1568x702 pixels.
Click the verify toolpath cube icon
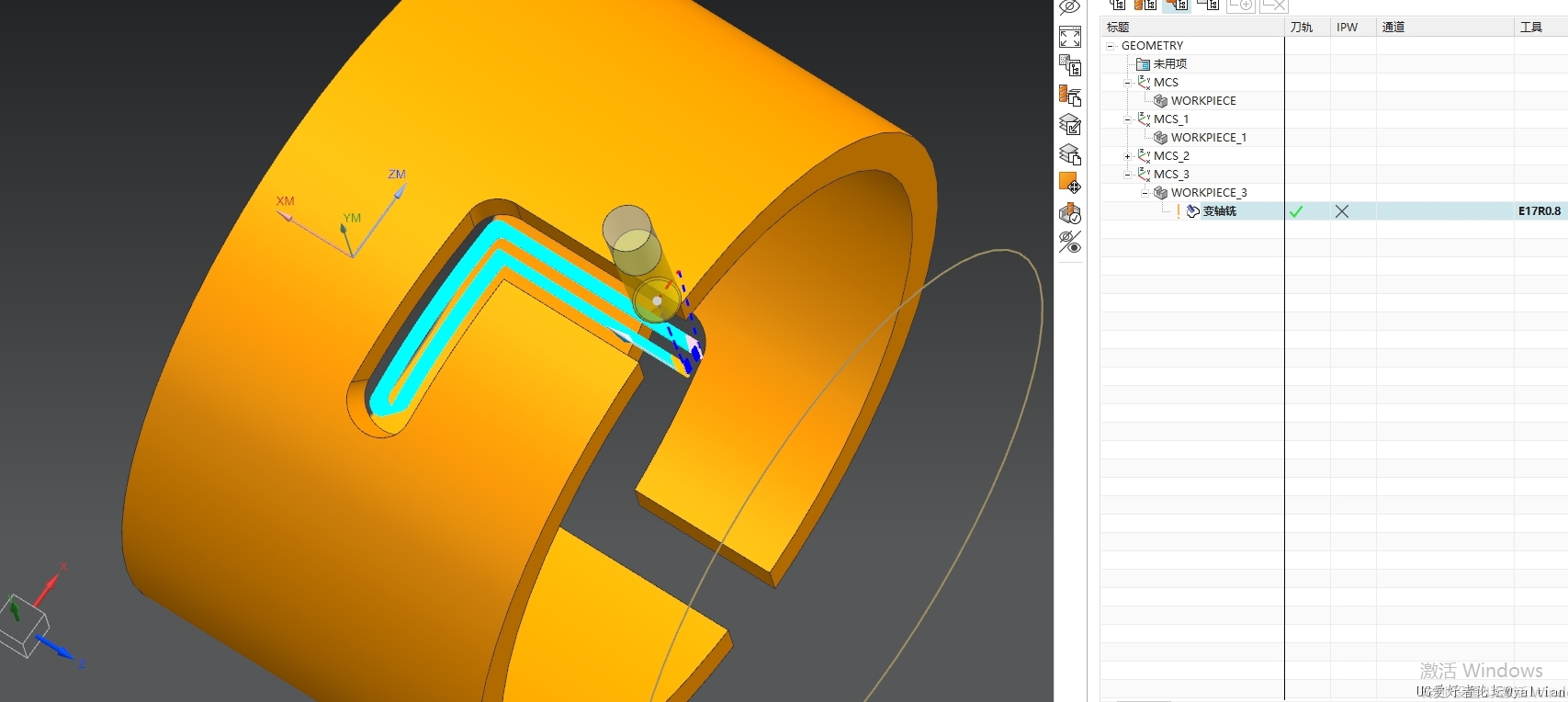(x=1070, y=213)
